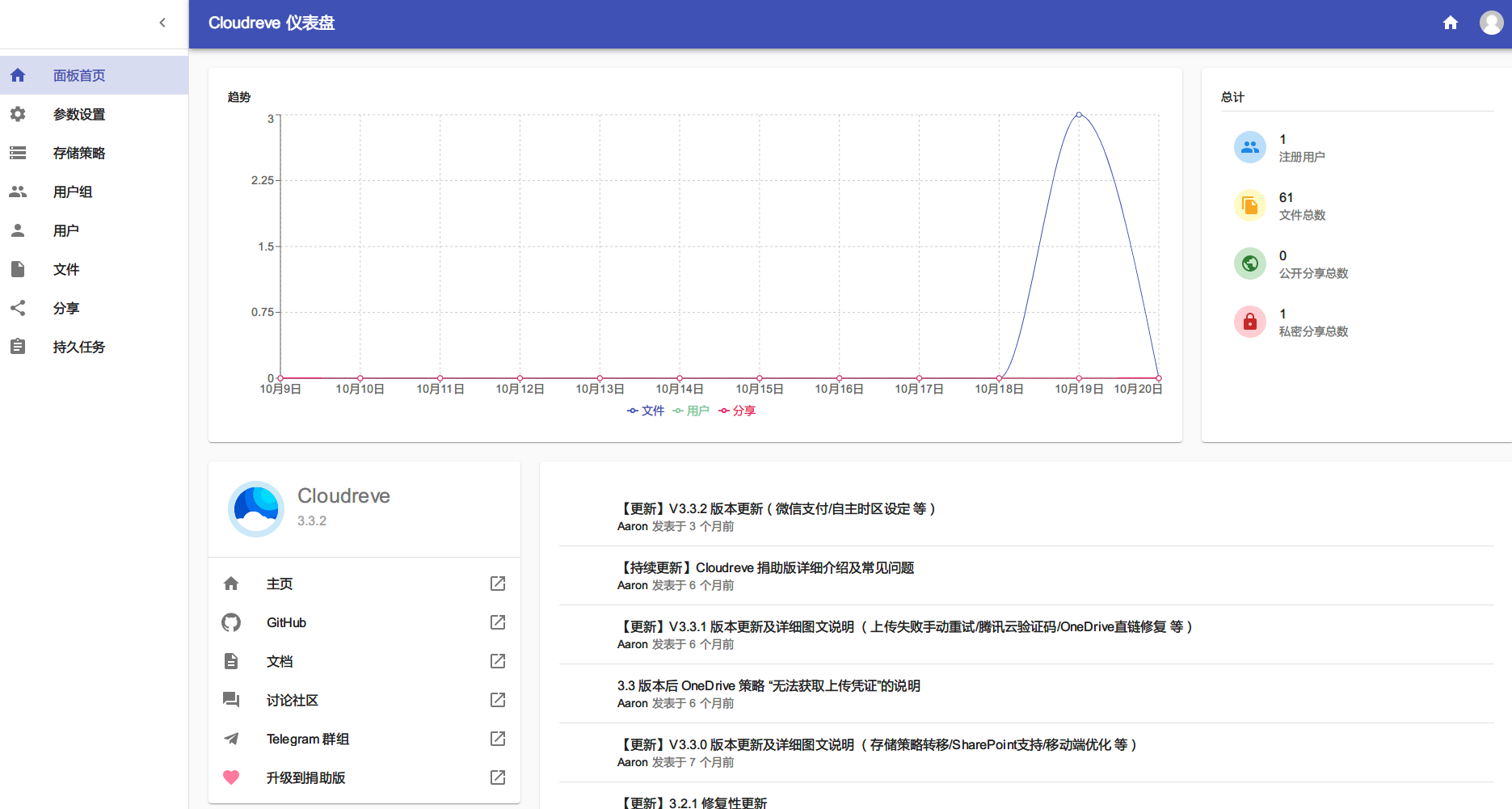Click external-link icon on Telegram 群组 row
This screenshot has height=809, width=1512.
click(498, 739)
